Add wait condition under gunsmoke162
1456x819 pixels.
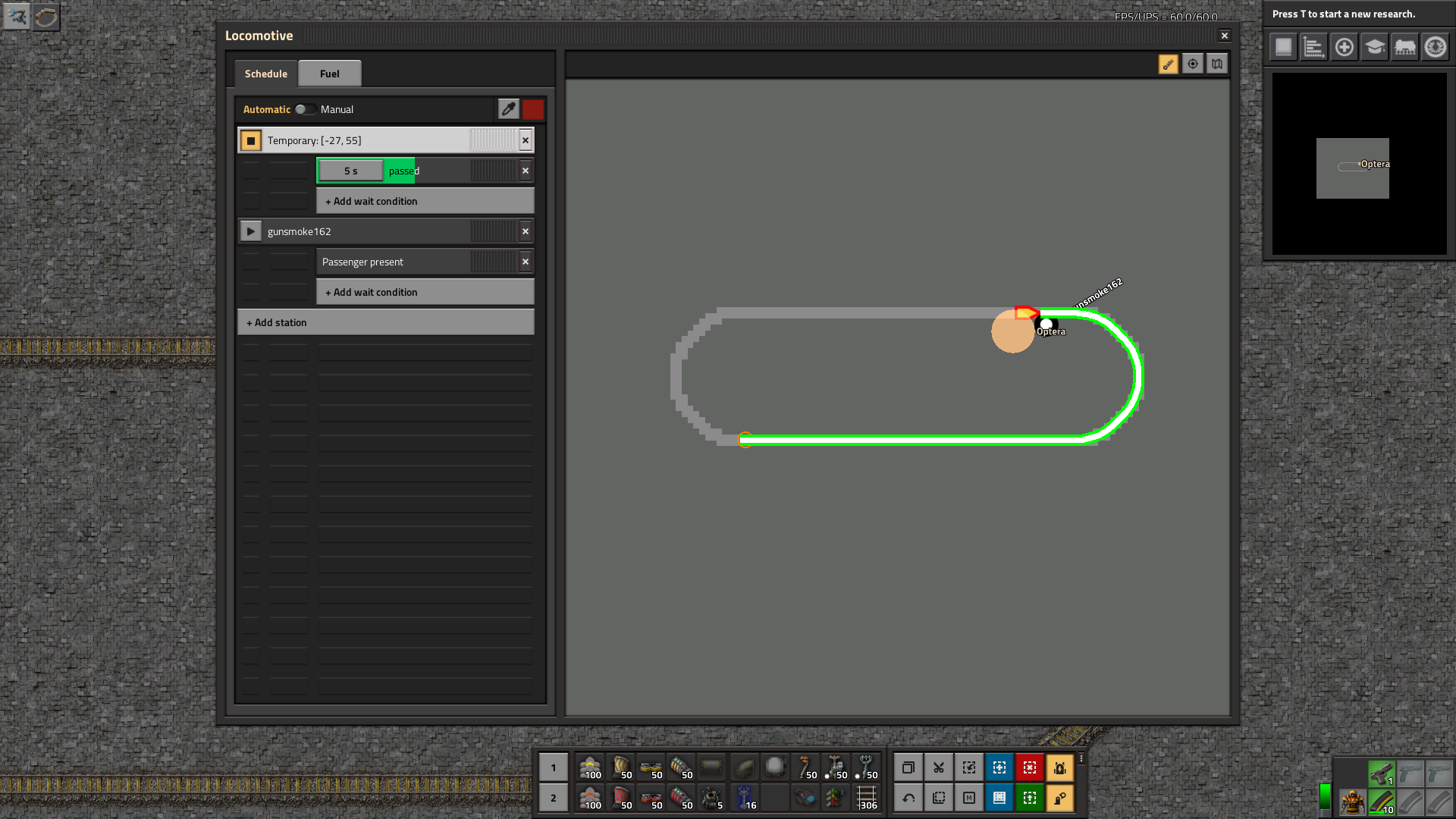coord(425,292)
